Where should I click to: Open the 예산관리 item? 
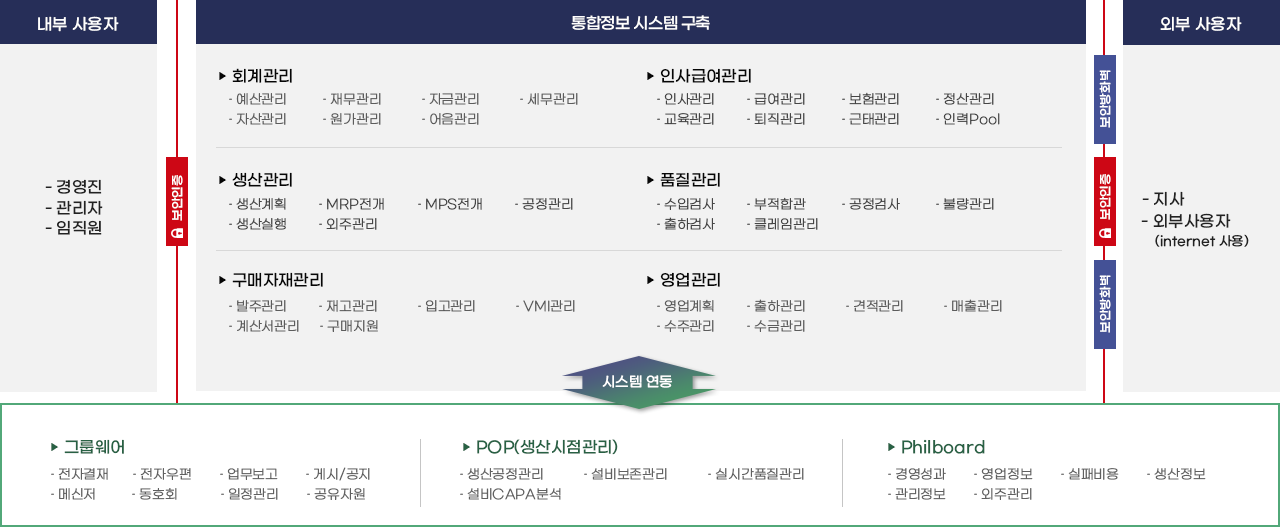click(259, 99)
